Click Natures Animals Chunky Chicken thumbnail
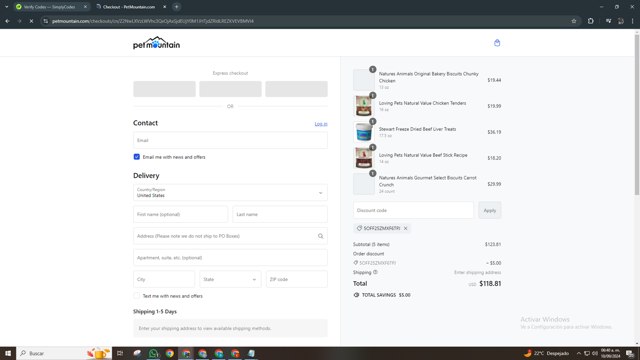The height and width of the screenshot is (360, 640). click(363, 80)
